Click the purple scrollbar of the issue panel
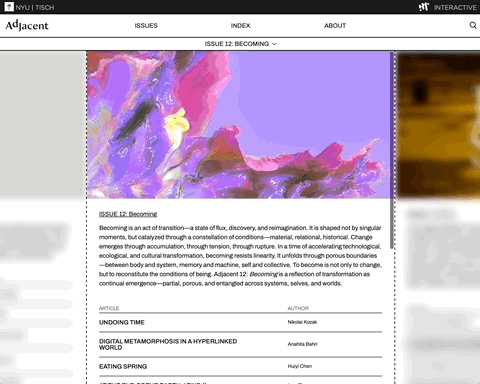 pos(392,150)
